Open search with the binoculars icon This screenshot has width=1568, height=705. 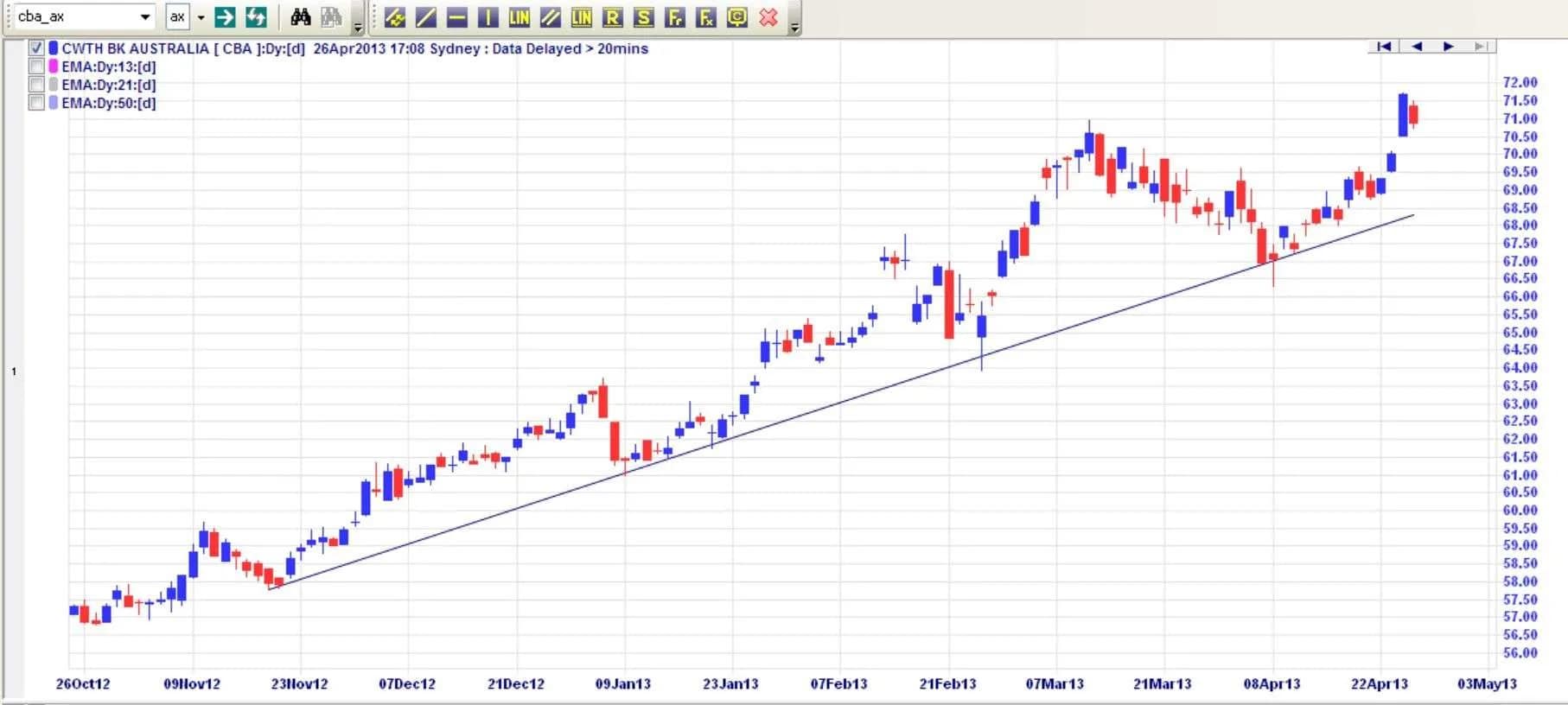pyautogui.click(x=300, y=16)
